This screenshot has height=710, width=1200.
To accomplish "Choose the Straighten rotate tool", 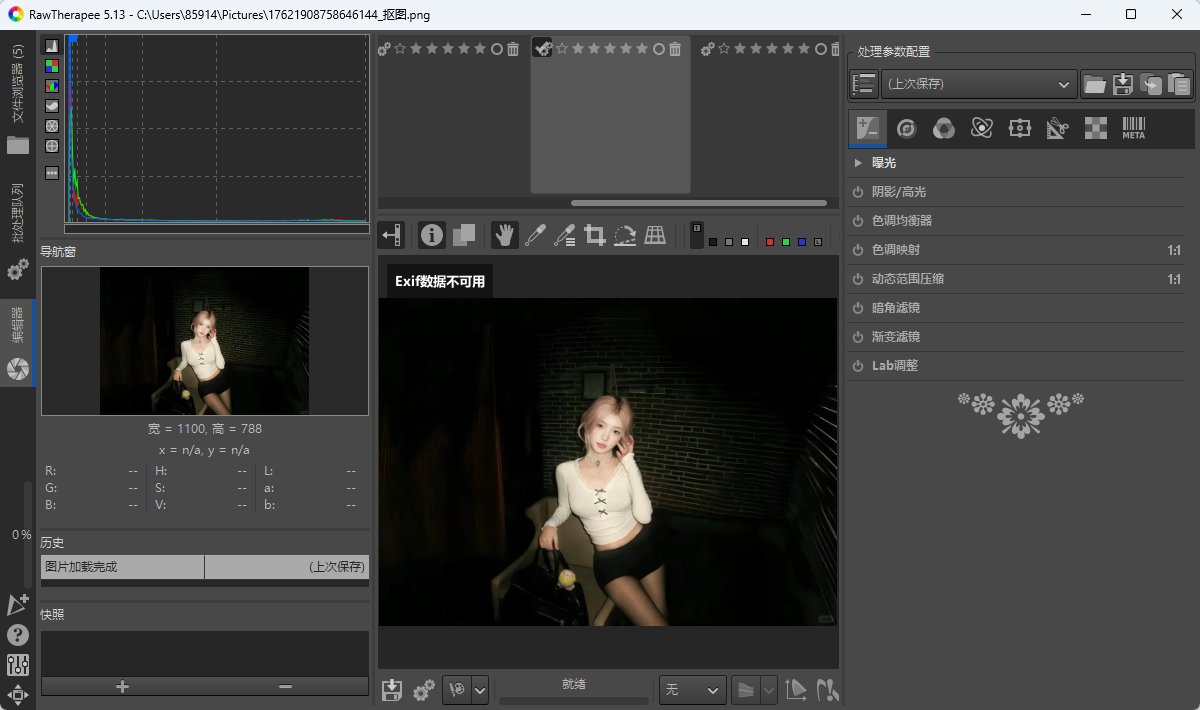I will click(x=625, y=235).
